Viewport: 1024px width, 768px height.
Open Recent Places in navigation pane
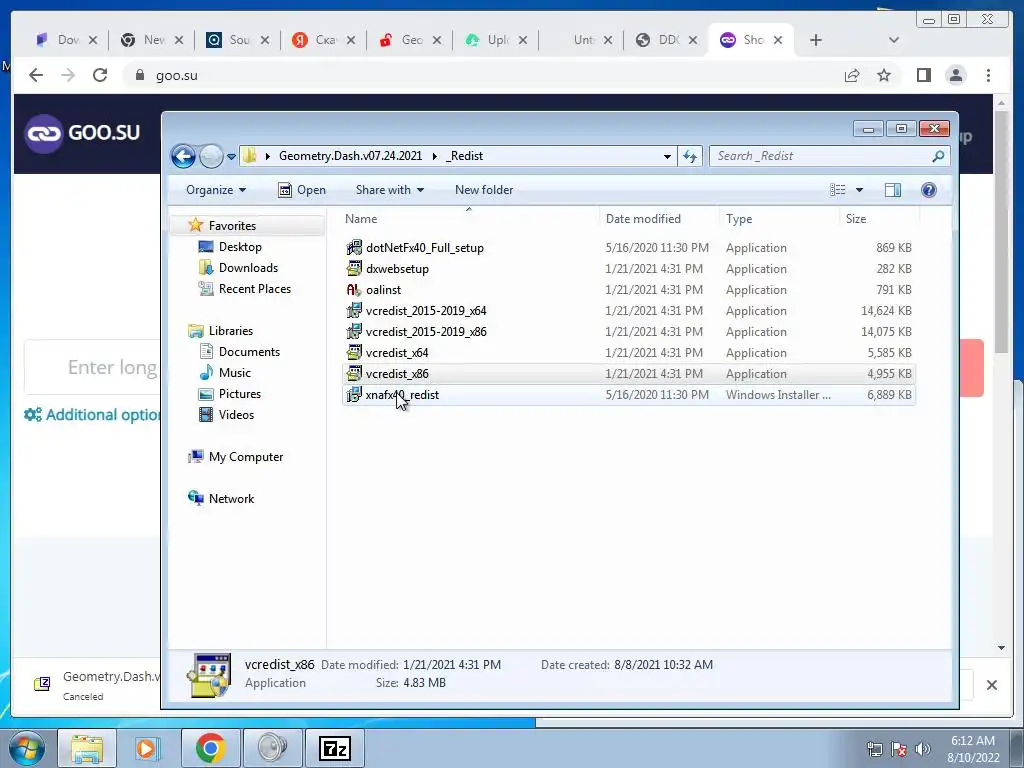pyautogui.click(x=254, y=289)
